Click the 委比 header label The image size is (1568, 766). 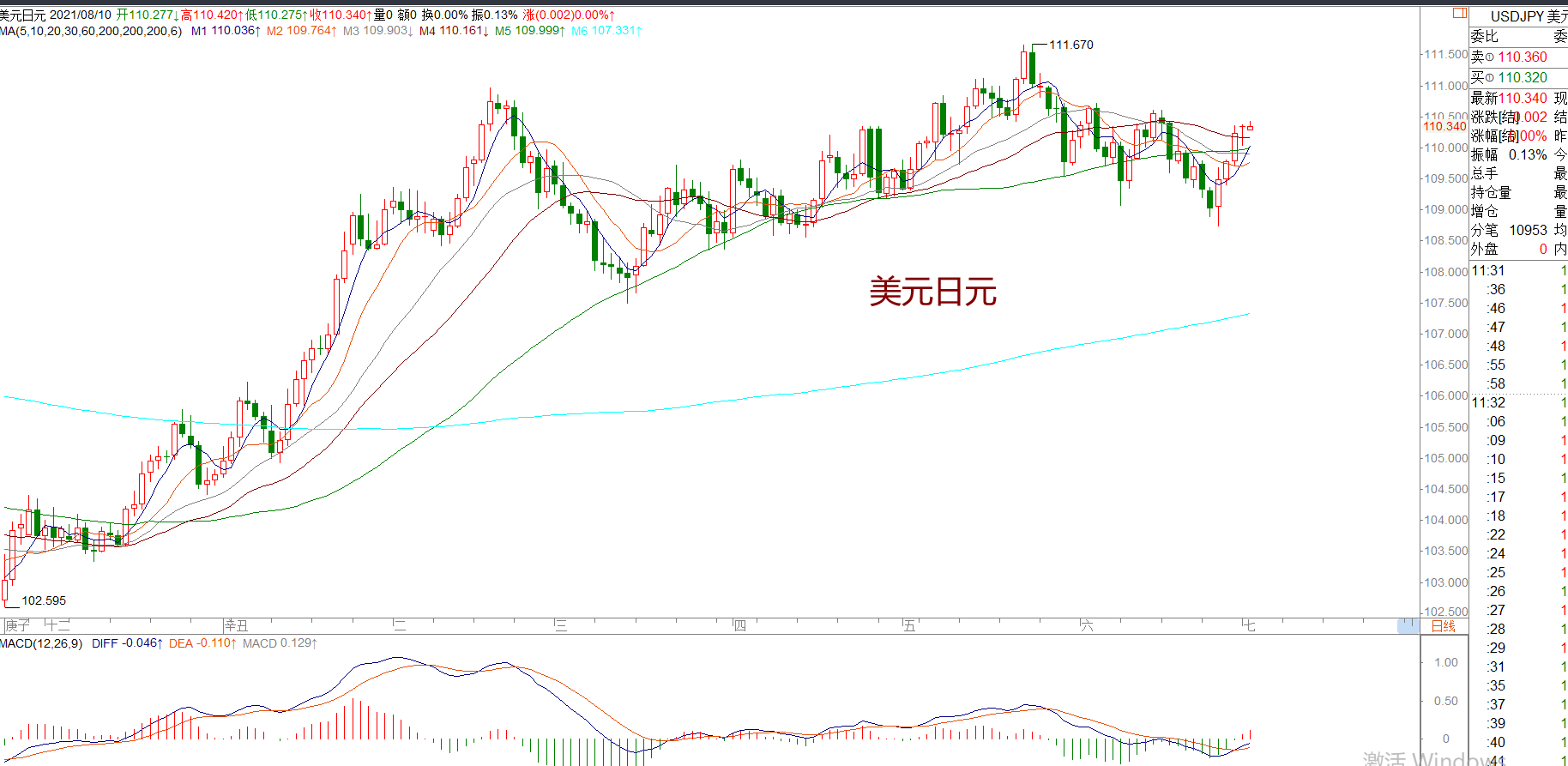[1484, 37]
